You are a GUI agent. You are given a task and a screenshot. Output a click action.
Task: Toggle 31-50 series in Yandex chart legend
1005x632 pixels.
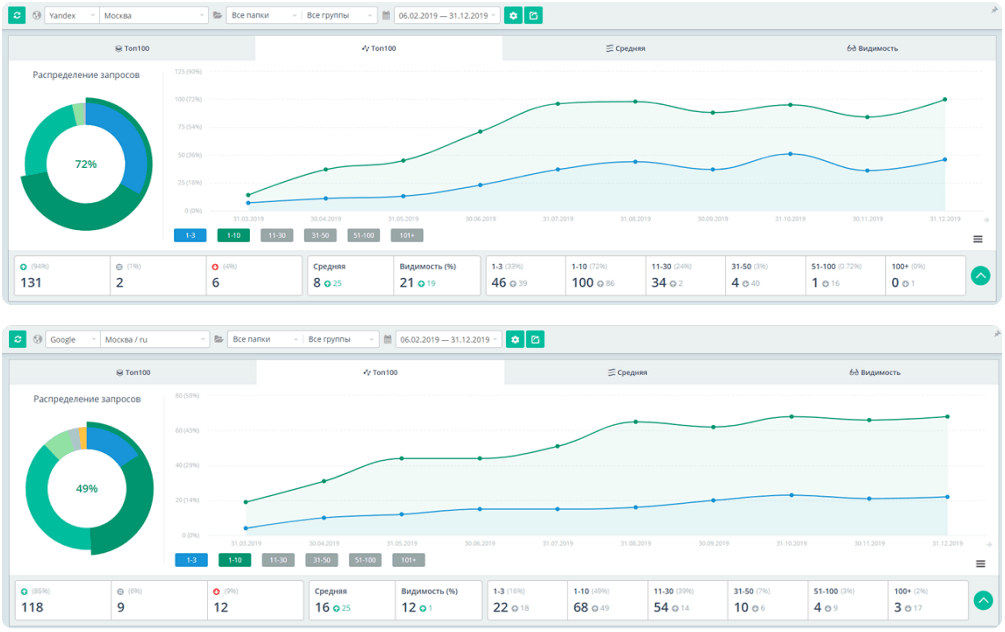[320, 235]
